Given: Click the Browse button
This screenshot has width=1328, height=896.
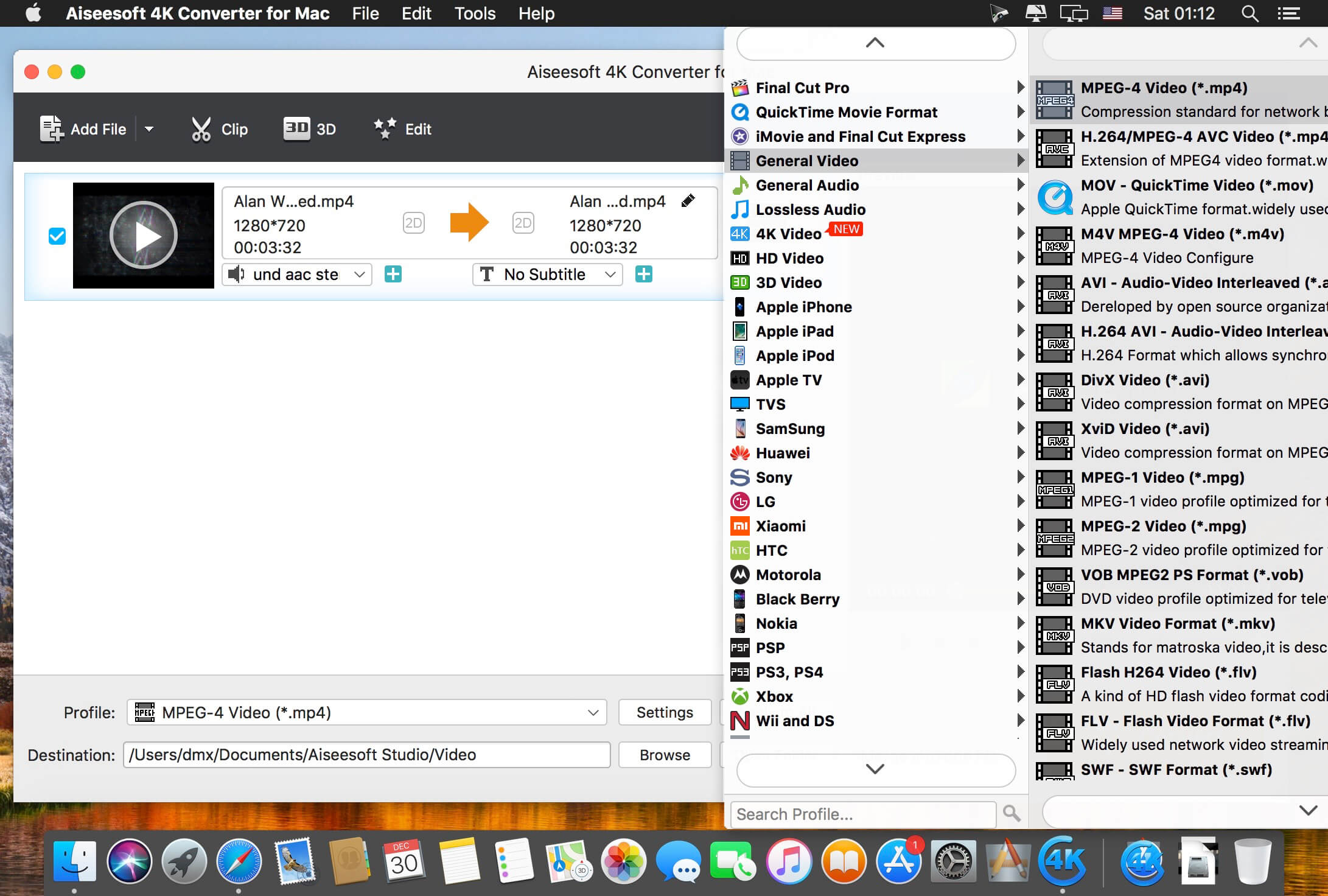Looking at the screenshot, I should click(664, 755).
